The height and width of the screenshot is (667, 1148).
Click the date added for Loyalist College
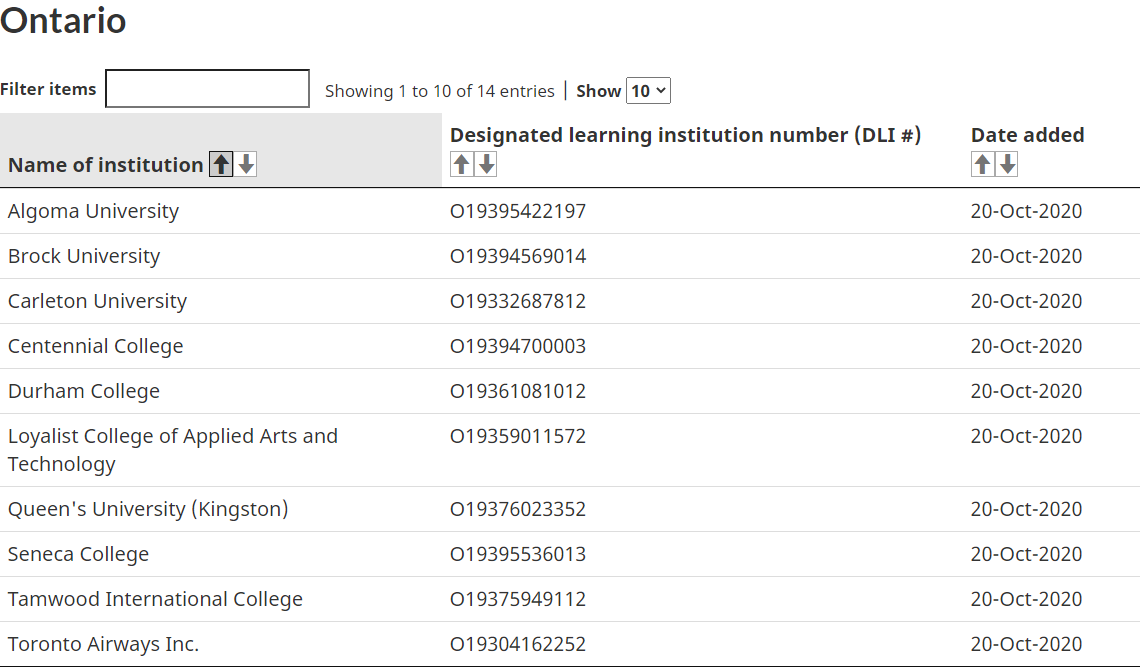pyautogui.click(x=1026, y=436)
